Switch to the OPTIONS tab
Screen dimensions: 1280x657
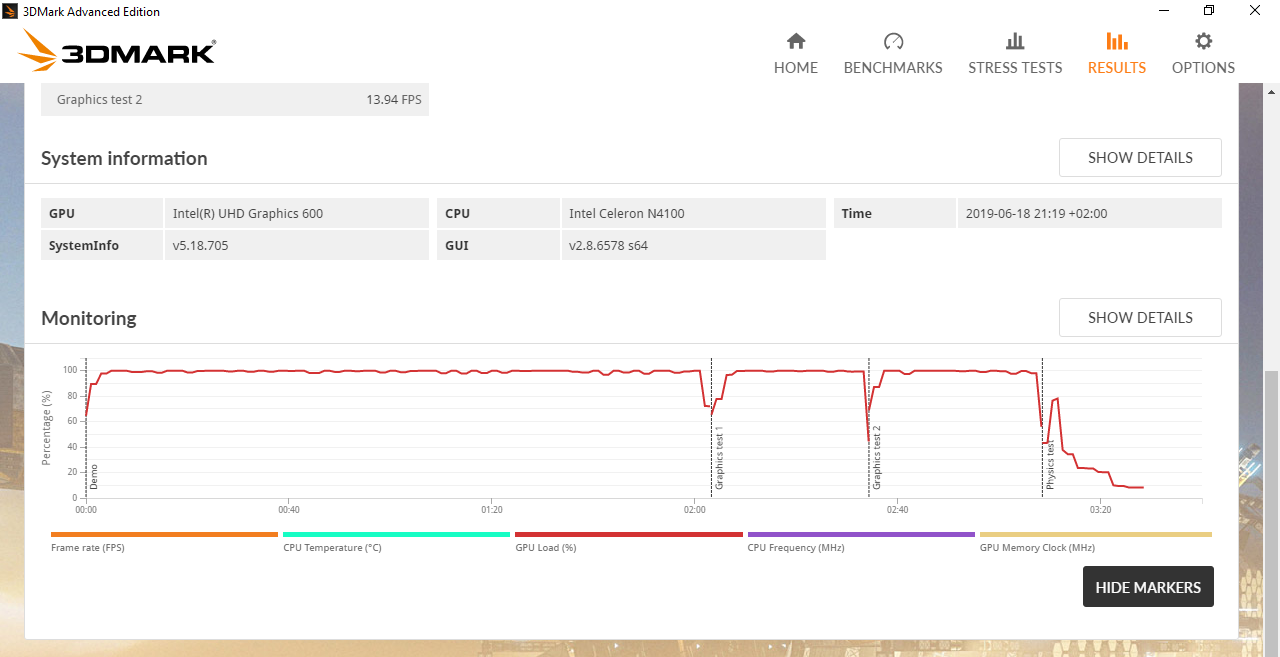(x=1204, y=54)
